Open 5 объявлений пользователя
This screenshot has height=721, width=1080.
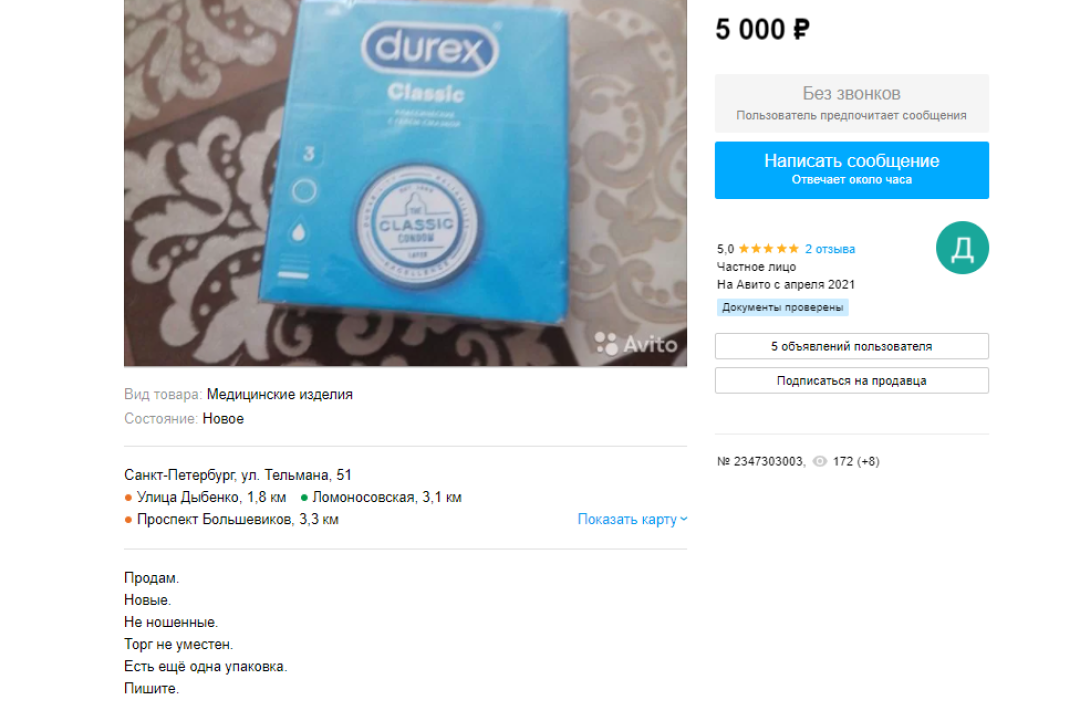(851, 346)
